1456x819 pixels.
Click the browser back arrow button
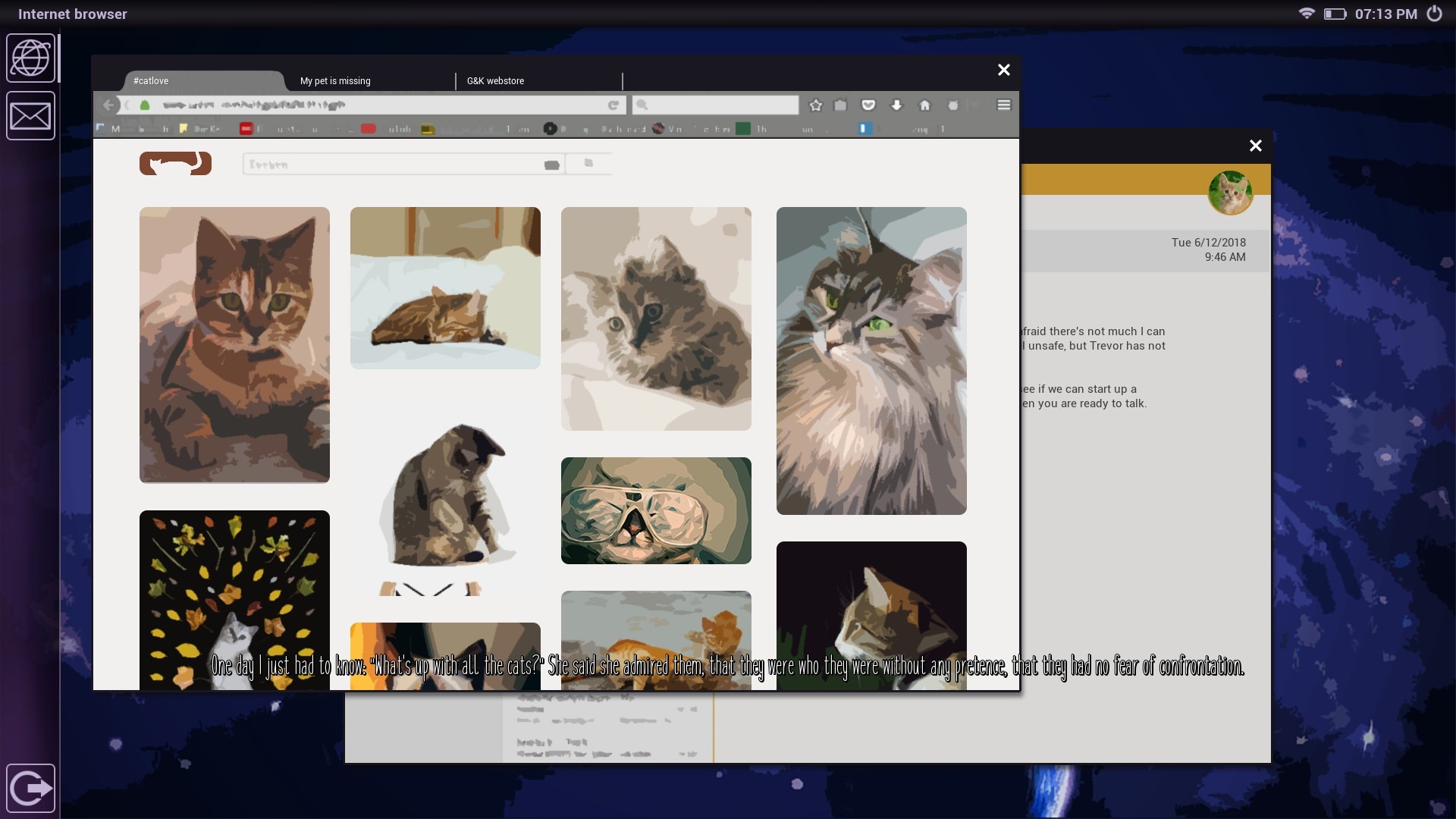109,105
